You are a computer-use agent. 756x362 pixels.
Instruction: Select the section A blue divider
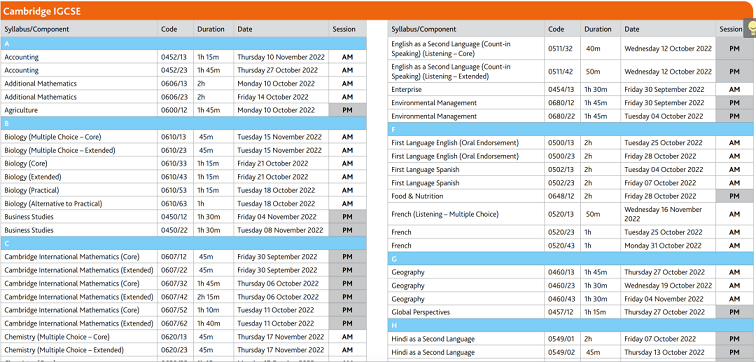coord(184,43)
